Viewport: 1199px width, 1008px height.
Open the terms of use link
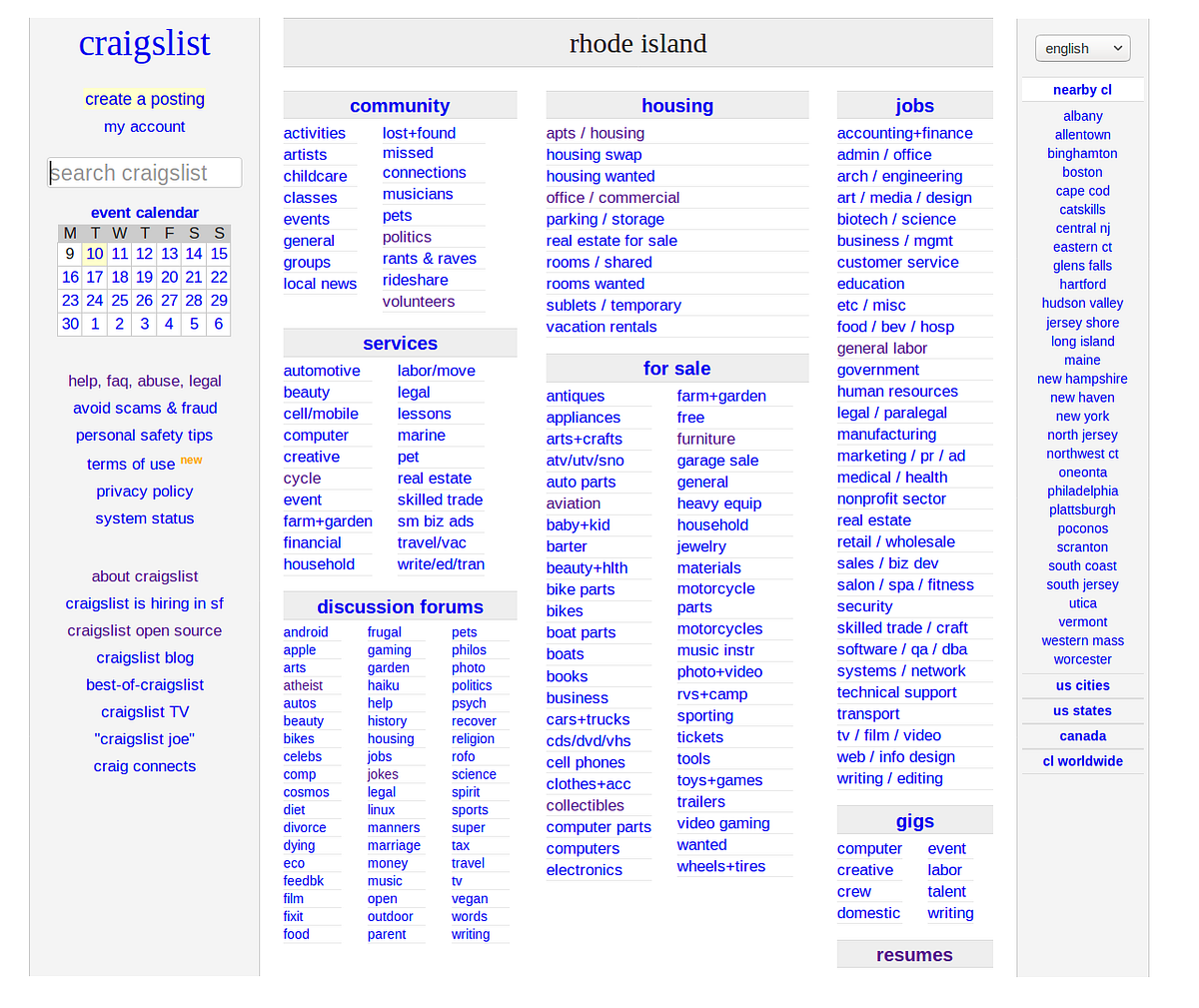[x=131, y=465]
